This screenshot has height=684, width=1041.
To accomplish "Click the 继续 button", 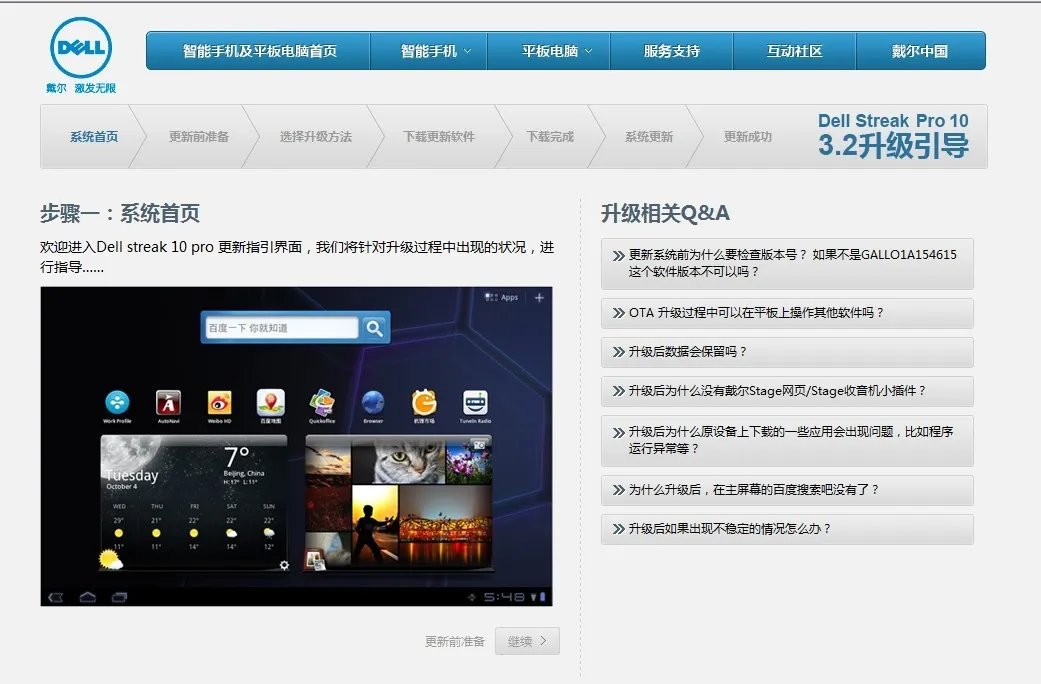I will (527, 641).
